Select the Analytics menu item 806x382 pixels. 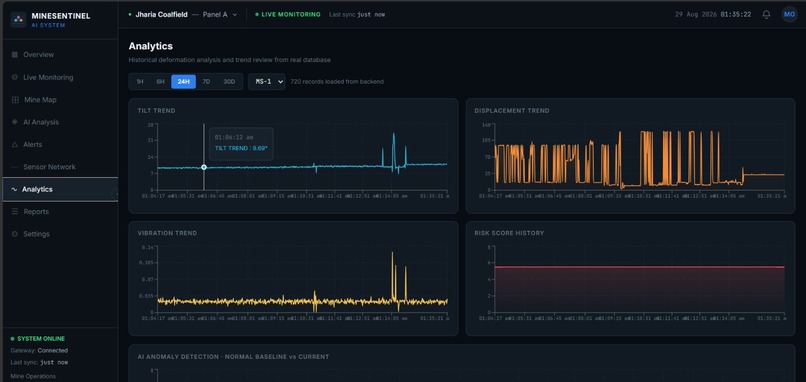(x=60, y=189)
